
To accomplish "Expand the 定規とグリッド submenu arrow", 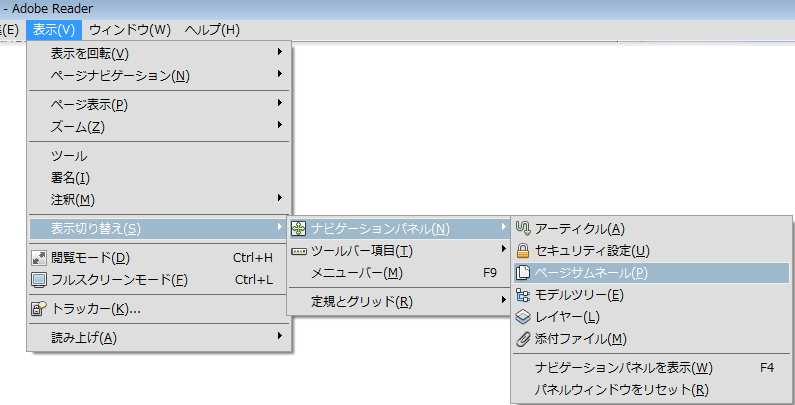I will [x=503, y=300].
